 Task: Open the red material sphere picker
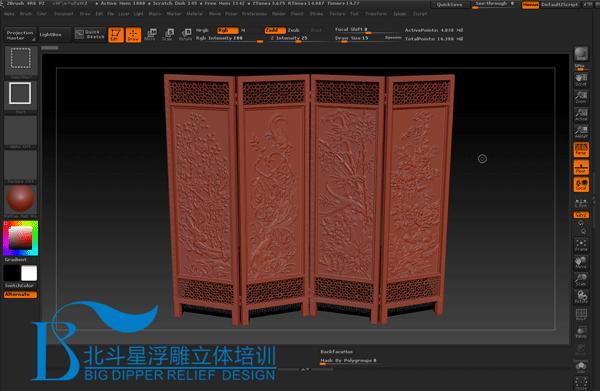coord(21,199)
